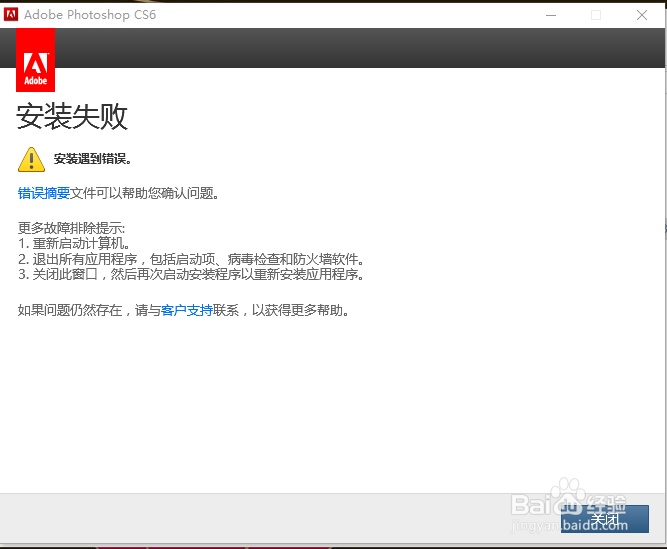The height and width of the screenshot is (549, 667).
Task: Click the line starting 2. 退出所有应用程序
Action: click(191, 259)
